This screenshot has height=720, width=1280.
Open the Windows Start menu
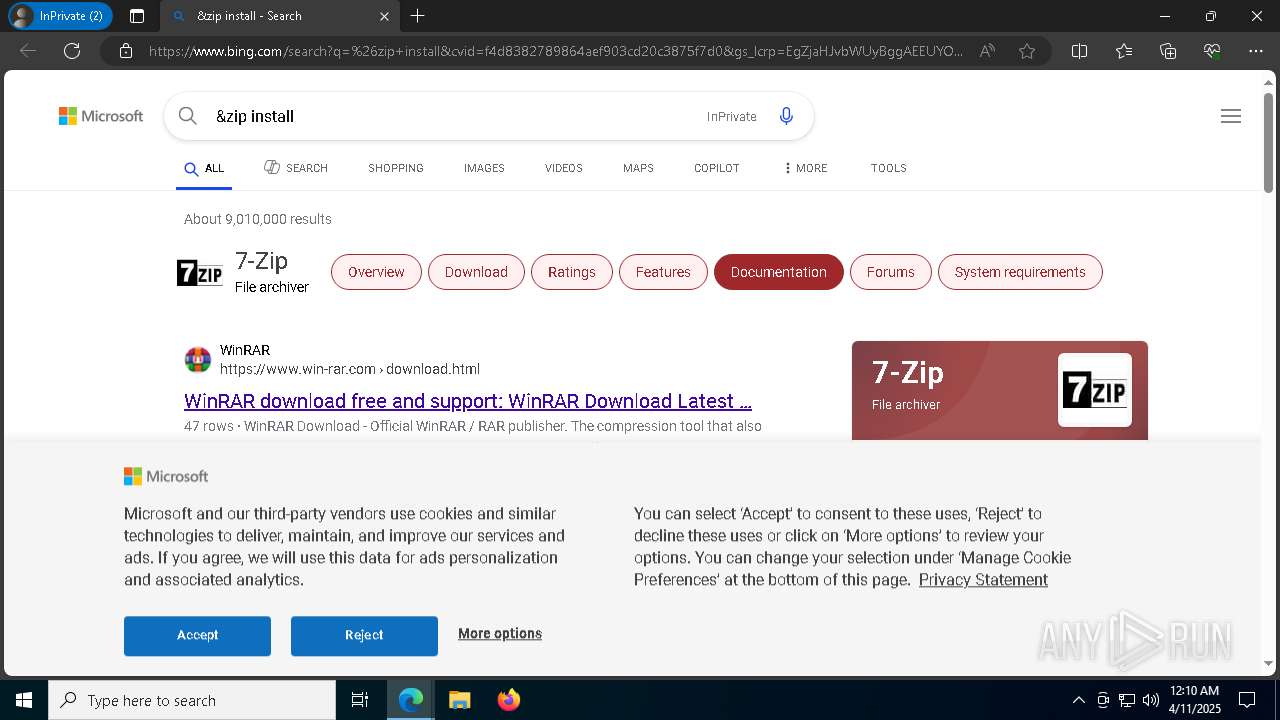(24, 700)
